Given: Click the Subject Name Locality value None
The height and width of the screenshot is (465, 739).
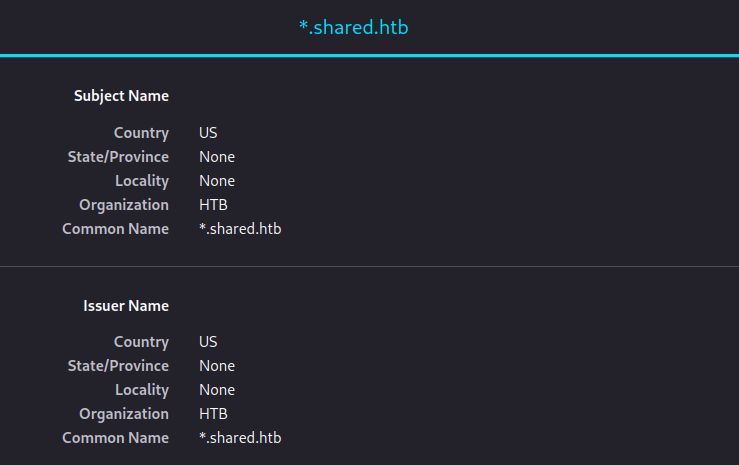Looking at the screenshot, I should click(x=217, y=181).
